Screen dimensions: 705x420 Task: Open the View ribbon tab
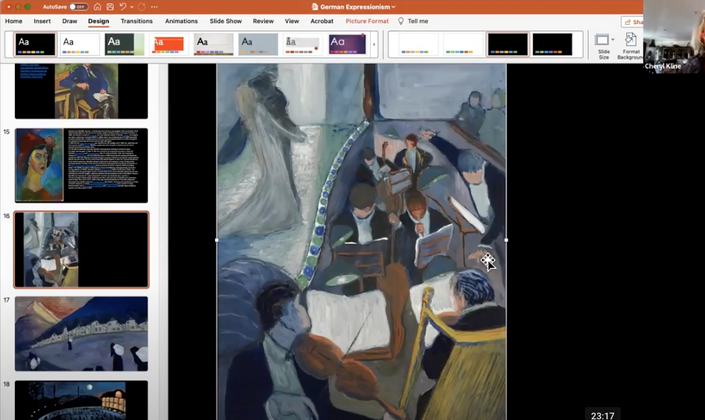click(x=292, y=21)
